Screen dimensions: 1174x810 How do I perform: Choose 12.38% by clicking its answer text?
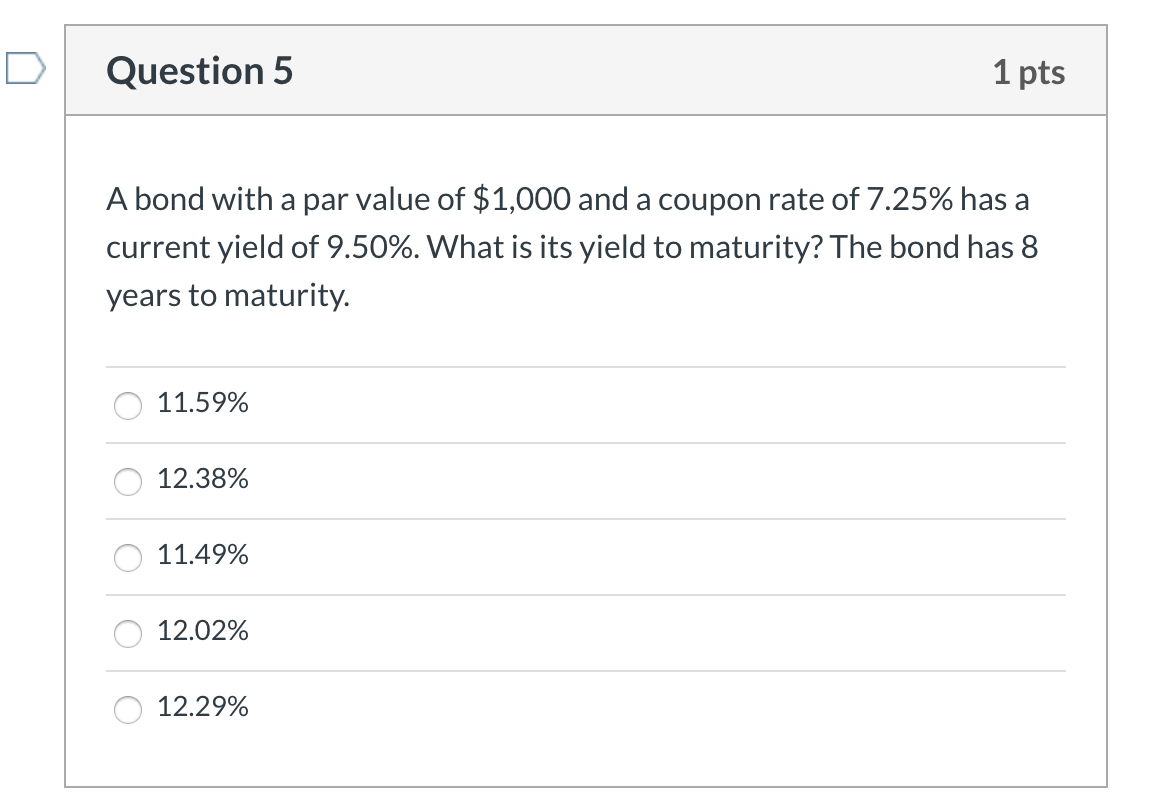(203, 481)
